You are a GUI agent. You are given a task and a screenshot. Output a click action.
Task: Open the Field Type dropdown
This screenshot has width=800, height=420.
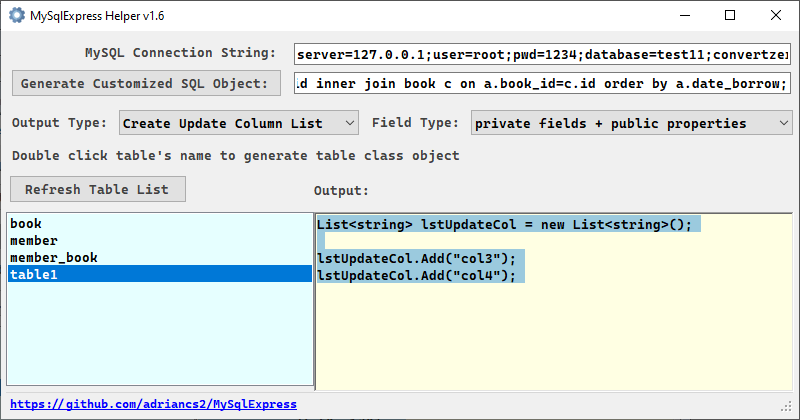coord(631,123)
